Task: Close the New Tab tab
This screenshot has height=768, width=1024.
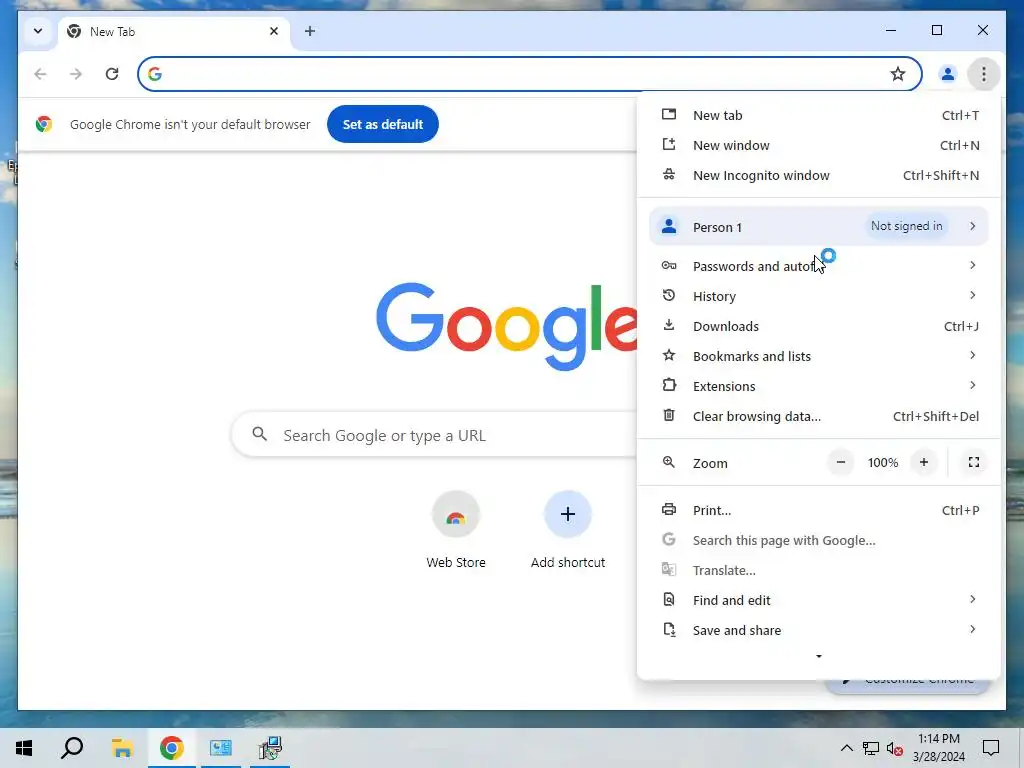Action: pos(274,31)
